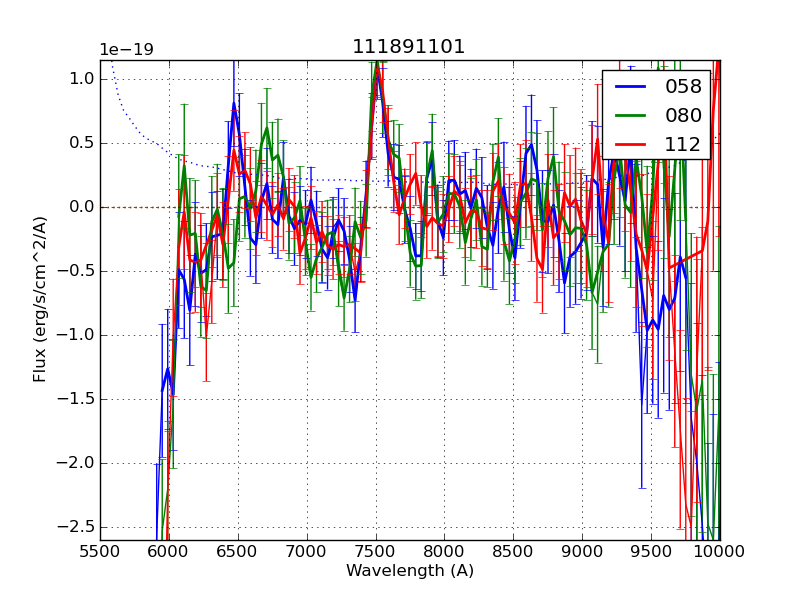Viewport: 800px width, 600px height.
Task: Click the 7500 x-axis tick label
Action: coord(376,551)
